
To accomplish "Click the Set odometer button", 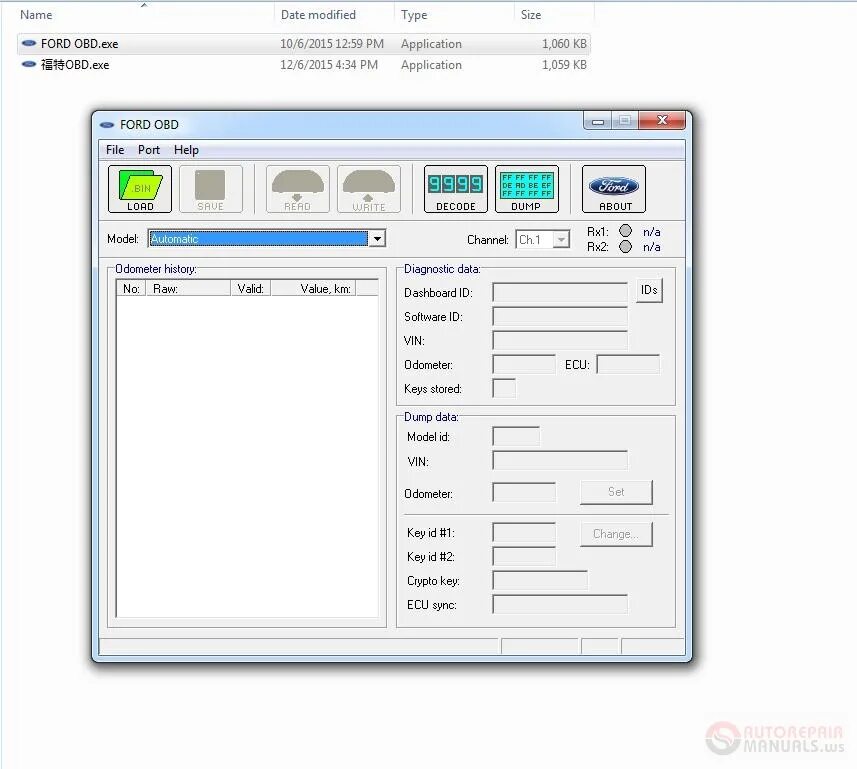I will click(x=616, y=492).
